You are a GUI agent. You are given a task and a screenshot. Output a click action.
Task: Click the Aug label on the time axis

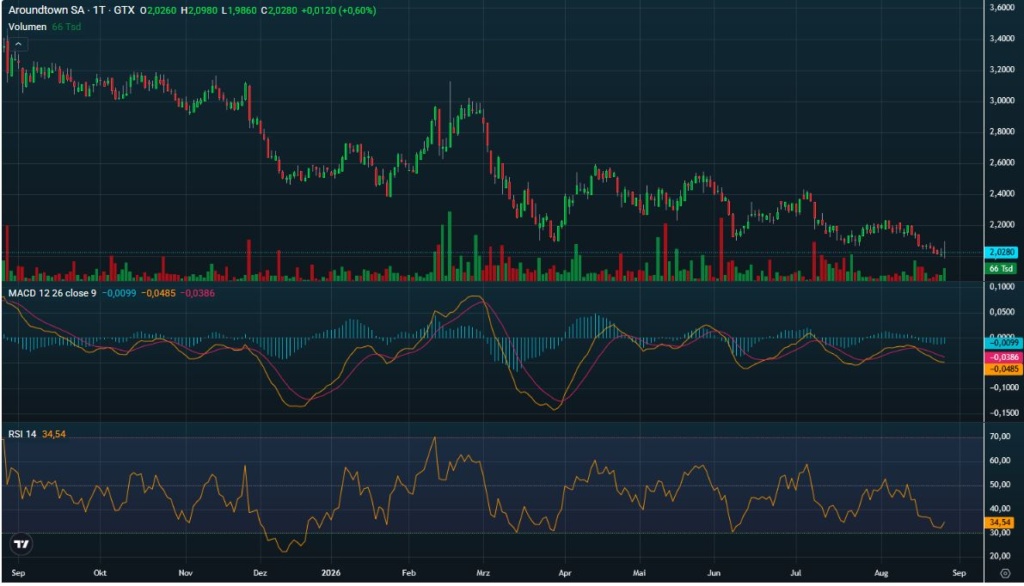coord(881,573)
